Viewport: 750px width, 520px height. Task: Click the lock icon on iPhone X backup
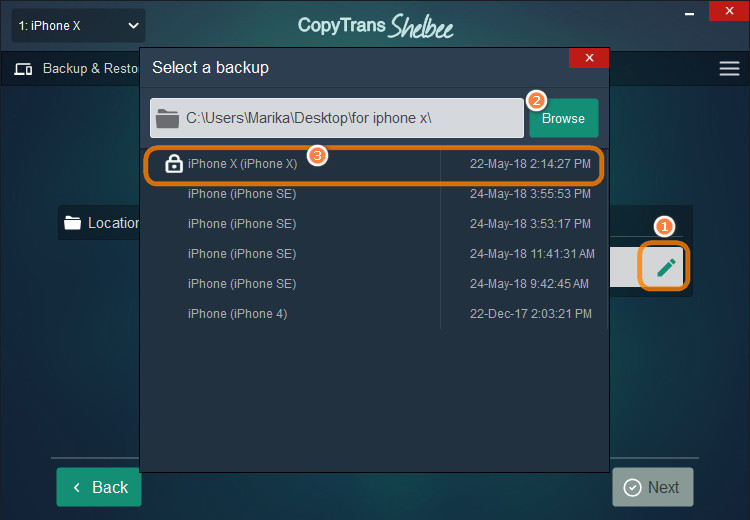pyautogui.click(x=174, y=164)
